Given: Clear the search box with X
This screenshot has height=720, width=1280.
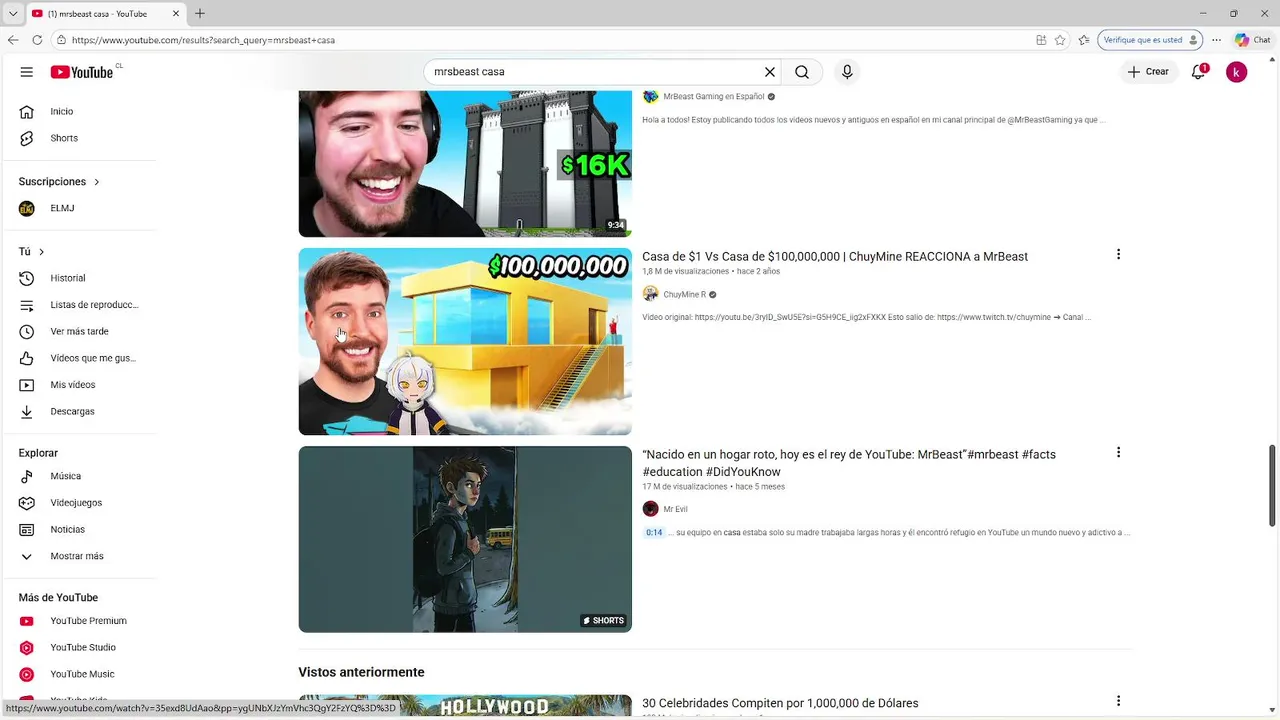Looking at the screenshot, I should pyautogui.click(x=770, y=72).
